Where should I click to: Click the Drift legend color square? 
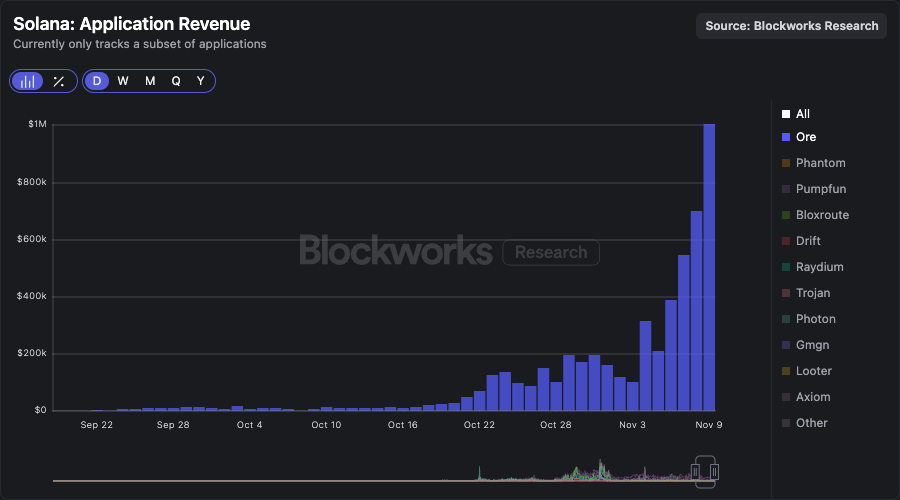click(786, 241)
